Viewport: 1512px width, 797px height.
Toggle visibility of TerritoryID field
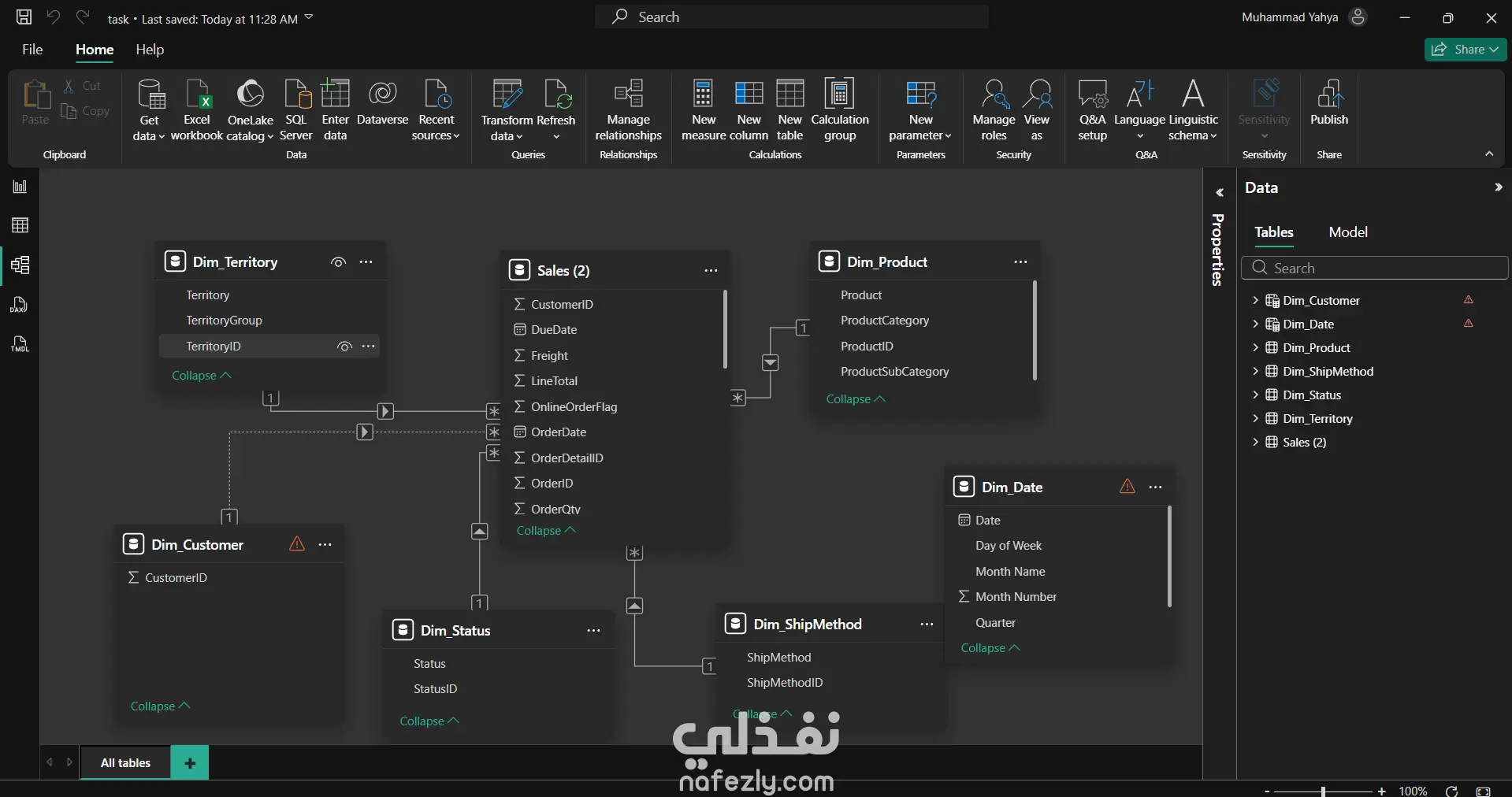pos(344,347)
